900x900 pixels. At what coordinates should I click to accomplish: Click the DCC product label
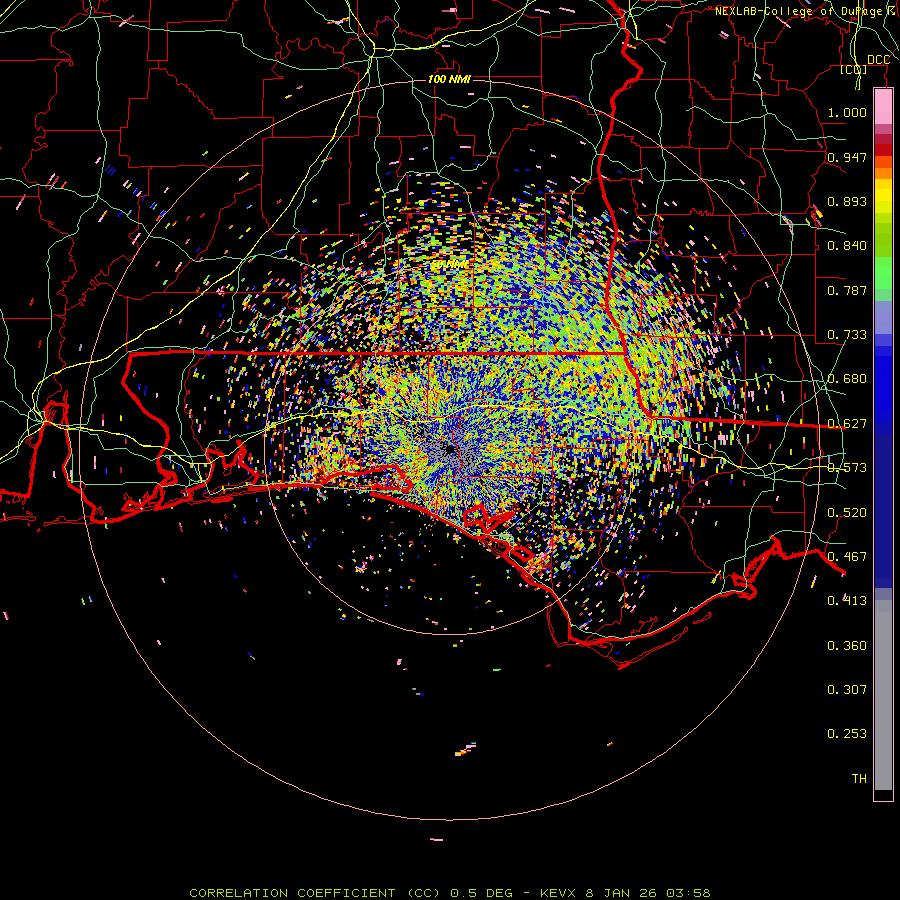click(878, 60)
